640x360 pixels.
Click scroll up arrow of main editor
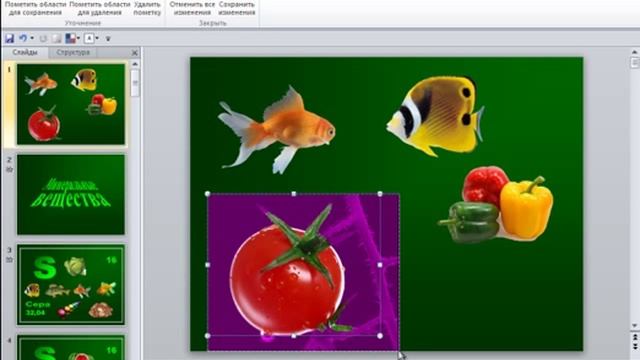coord(634,52)
